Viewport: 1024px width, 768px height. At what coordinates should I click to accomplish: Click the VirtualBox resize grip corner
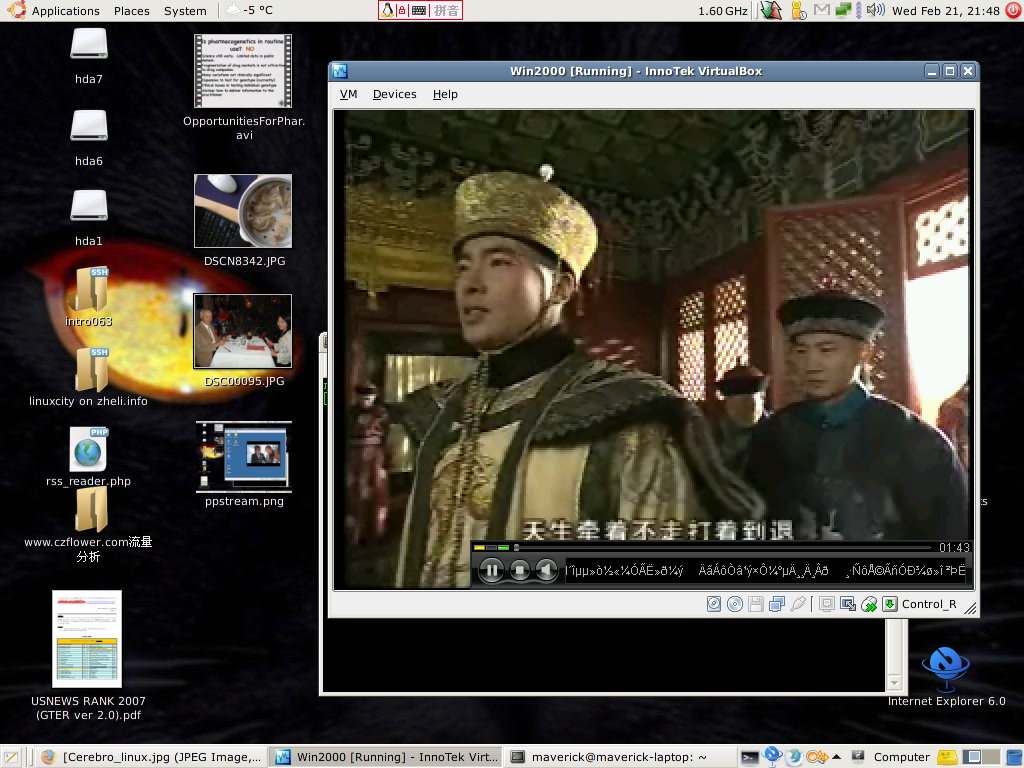tap(970, 608)
